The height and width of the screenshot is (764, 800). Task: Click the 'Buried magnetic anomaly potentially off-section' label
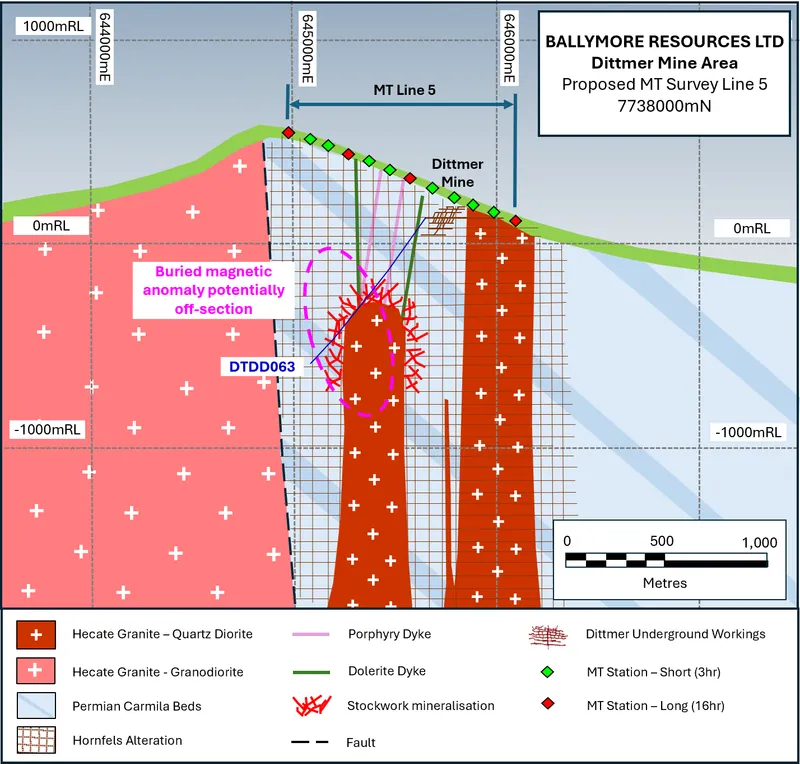click(213, 290)
